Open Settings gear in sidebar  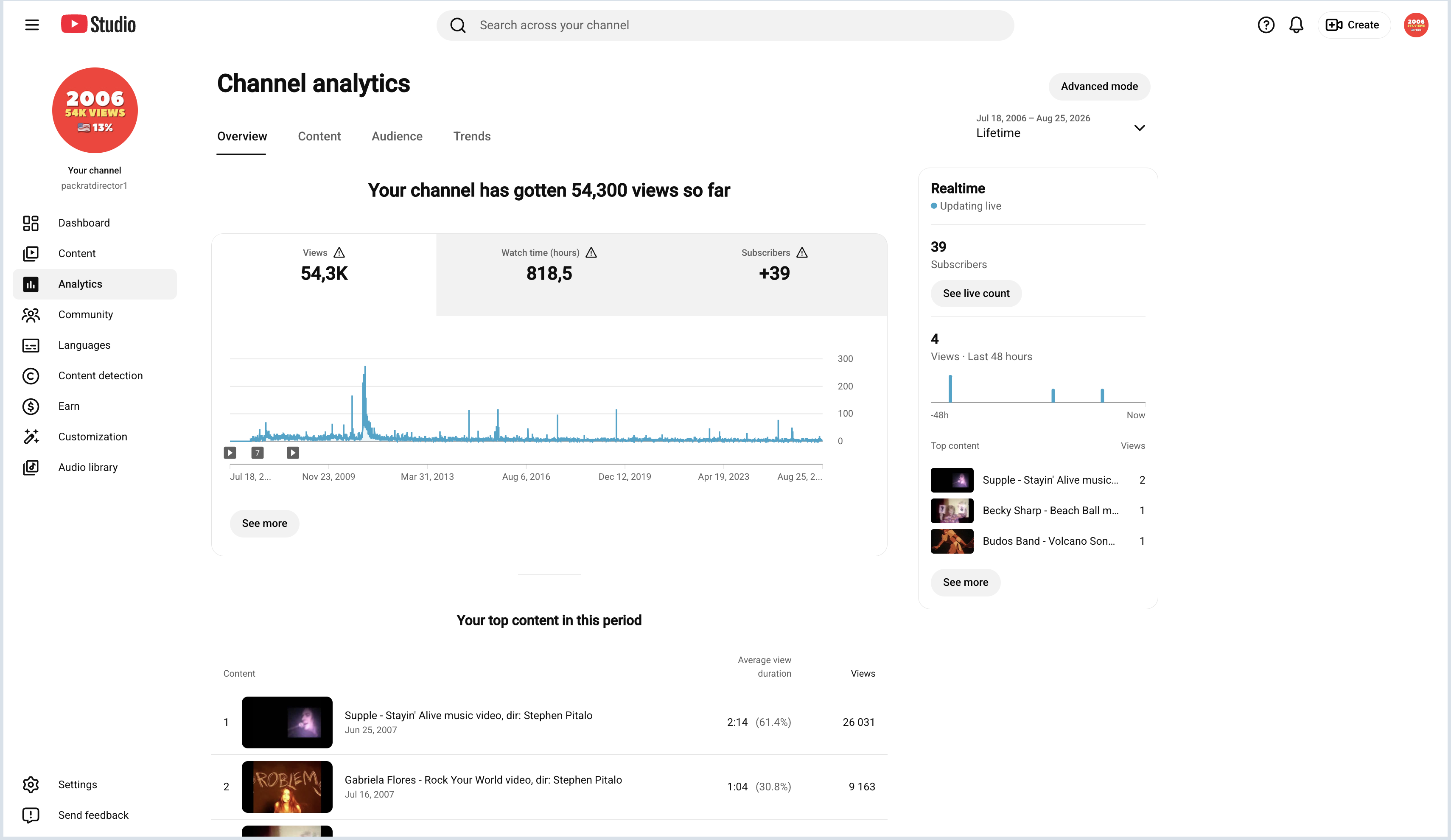31,785
